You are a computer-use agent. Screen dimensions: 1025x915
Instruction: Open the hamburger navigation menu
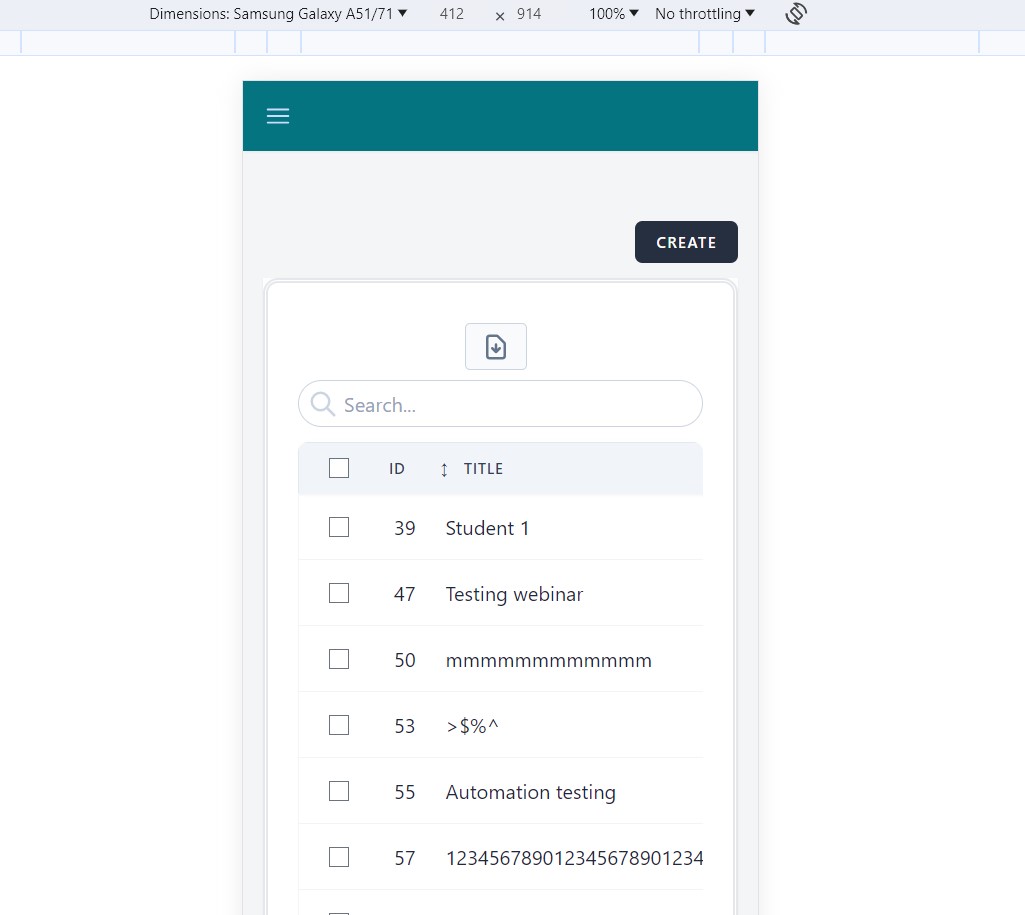[278, 116]
